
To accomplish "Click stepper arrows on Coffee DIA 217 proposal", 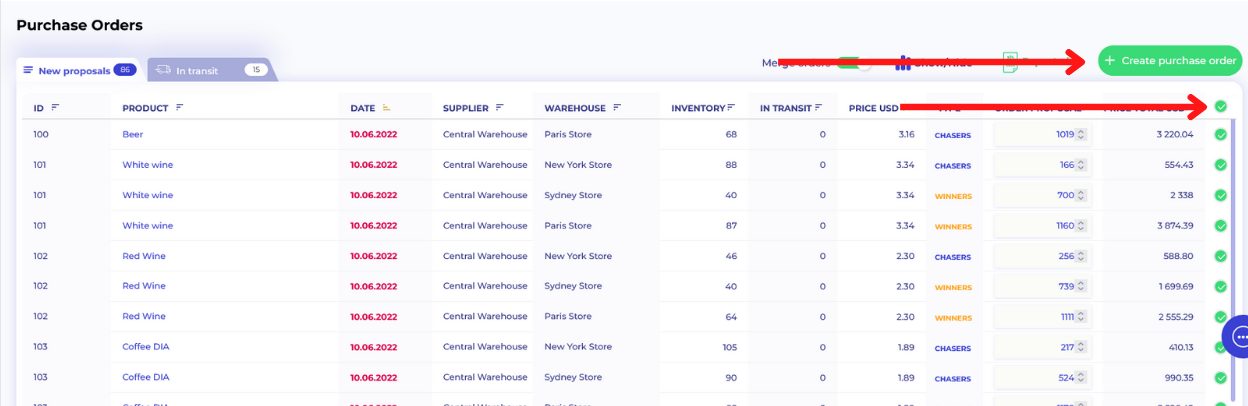I will (1081, 348).
